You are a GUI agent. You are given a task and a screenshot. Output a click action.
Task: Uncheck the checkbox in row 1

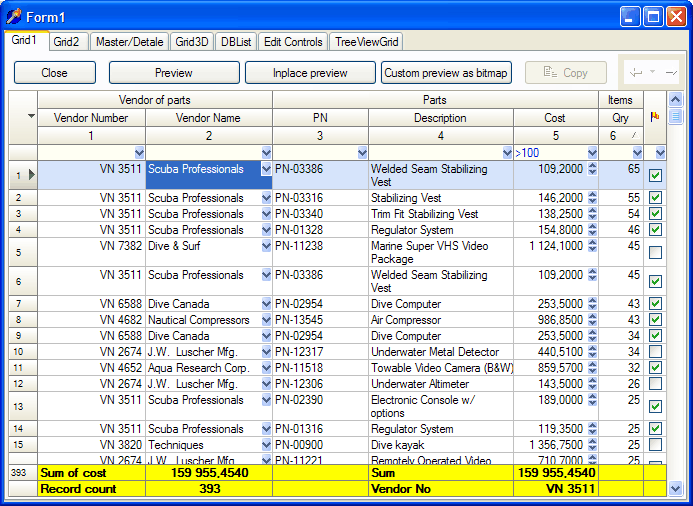[x=655, y=176]
